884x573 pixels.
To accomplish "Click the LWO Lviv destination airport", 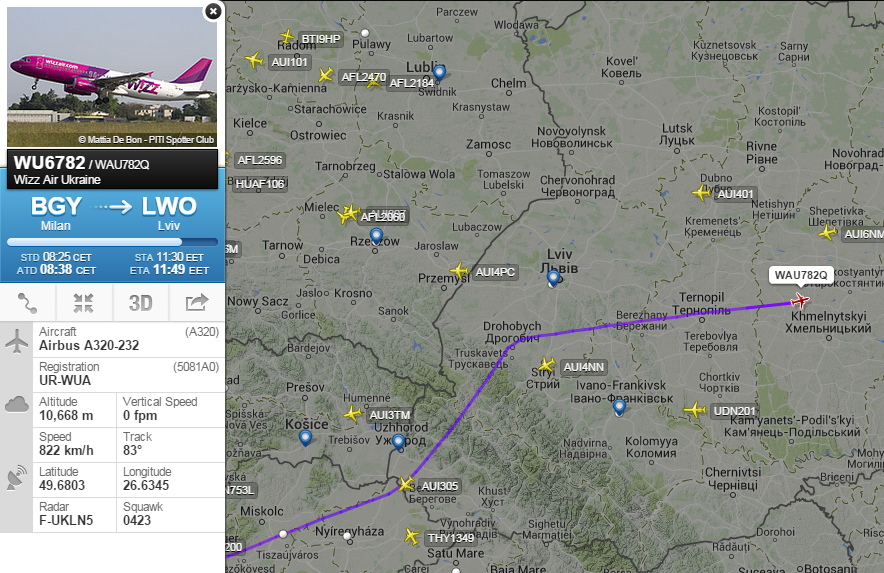I will 169,213.
